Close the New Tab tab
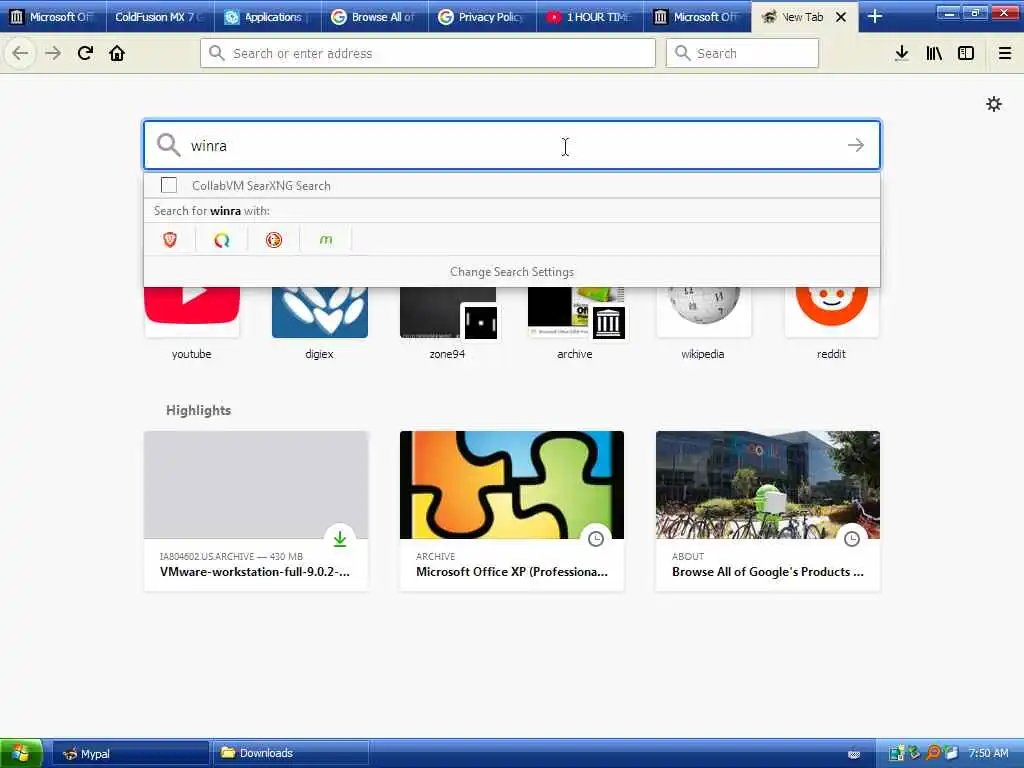 coord(841,17)
